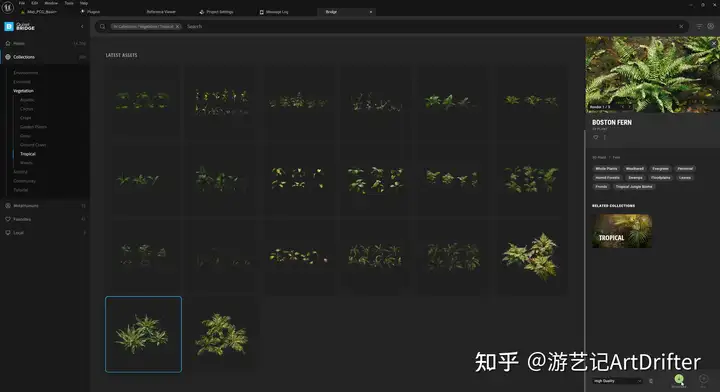Image resolution: width=720 pixels, height=392 pixels.
Task: Open the File menu
Action: pyautogui.click(x=22, y=3)
